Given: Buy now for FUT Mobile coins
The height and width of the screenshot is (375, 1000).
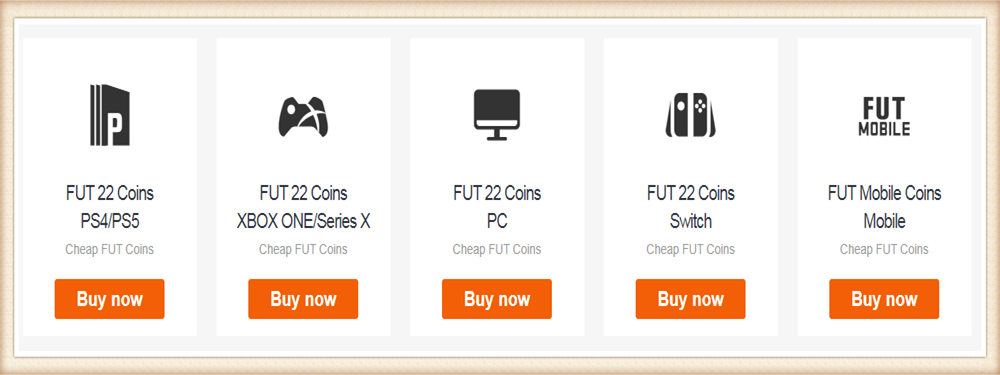Looking at the screenshot, I should tap(884, 299).
